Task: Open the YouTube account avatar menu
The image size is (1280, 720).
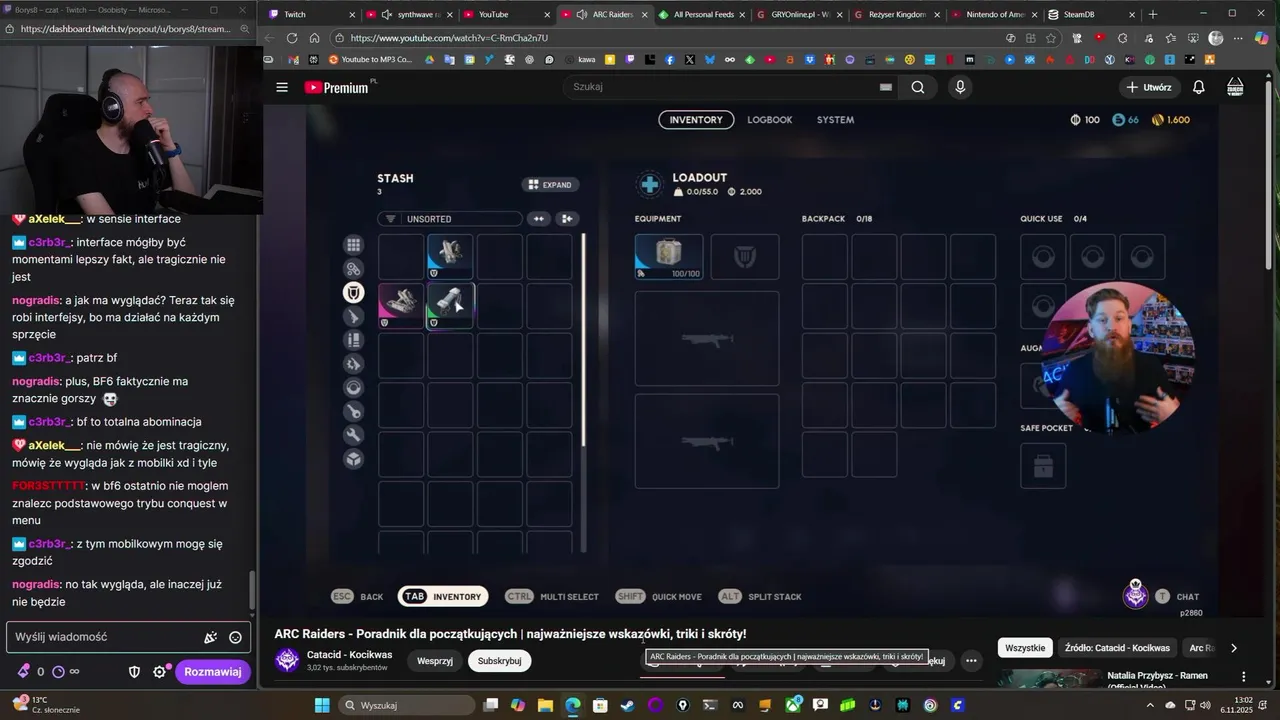Action: pyautogui.click(x=1235, y=87)
